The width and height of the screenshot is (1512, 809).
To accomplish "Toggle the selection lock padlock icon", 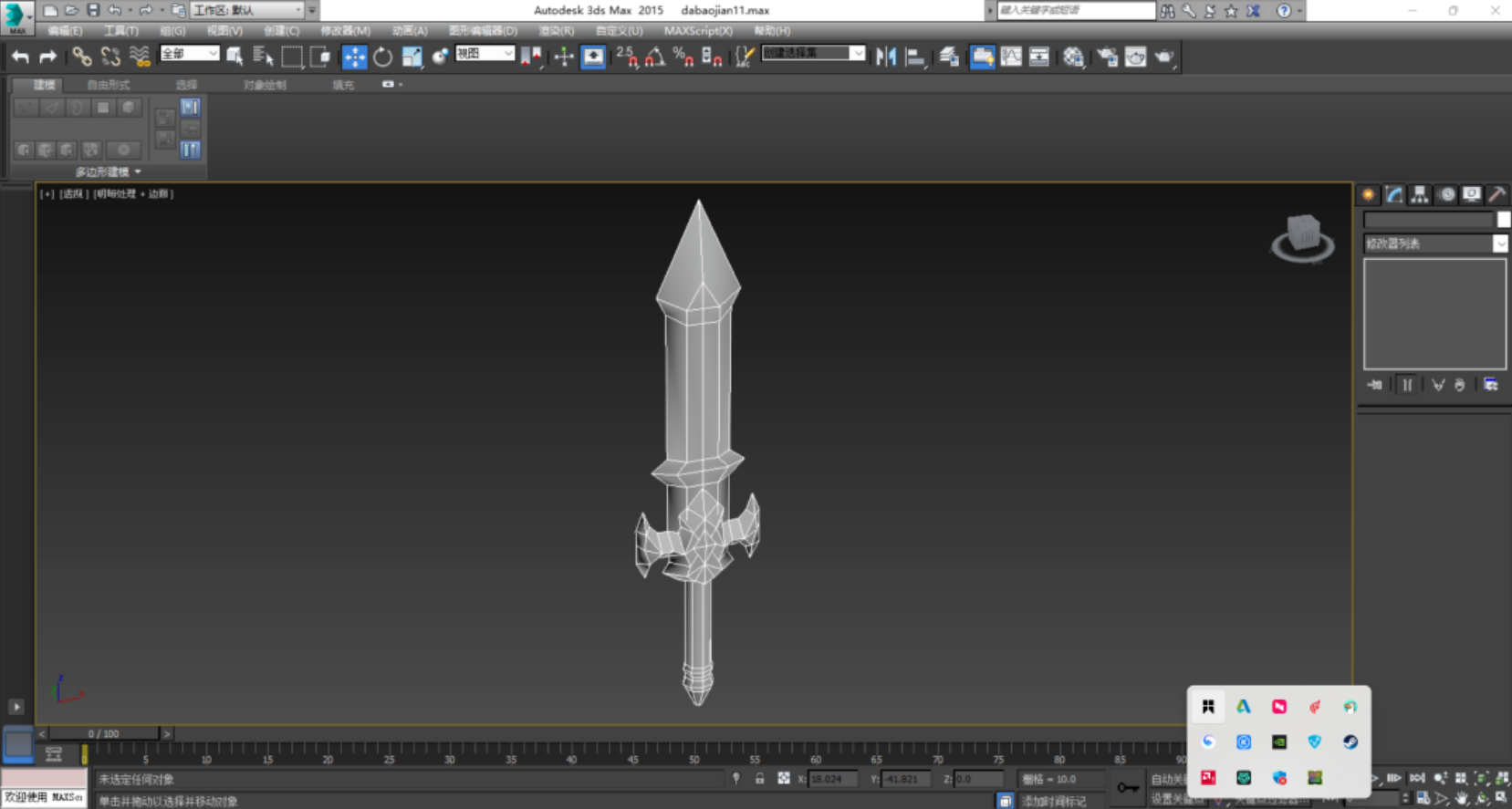I will [x=759, y=778].
